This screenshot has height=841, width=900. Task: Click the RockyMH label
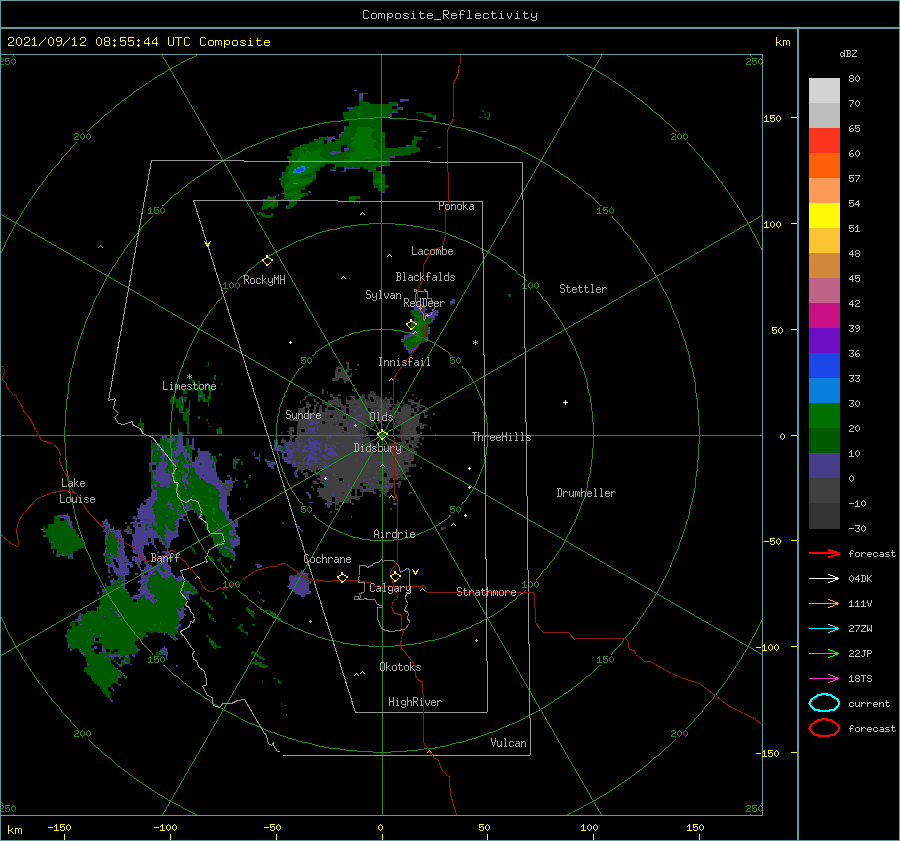(264, 280)
